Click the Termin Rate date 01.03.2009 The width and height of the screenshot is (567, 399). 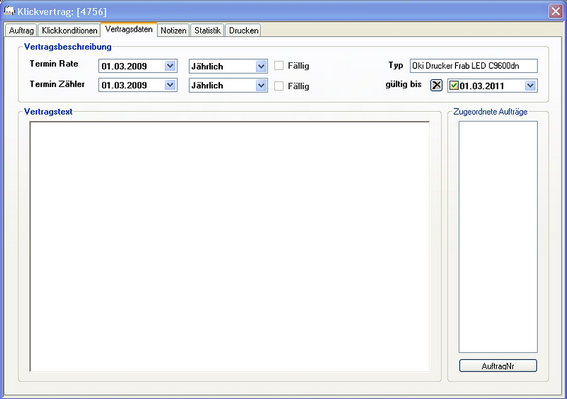coord(124,66)
